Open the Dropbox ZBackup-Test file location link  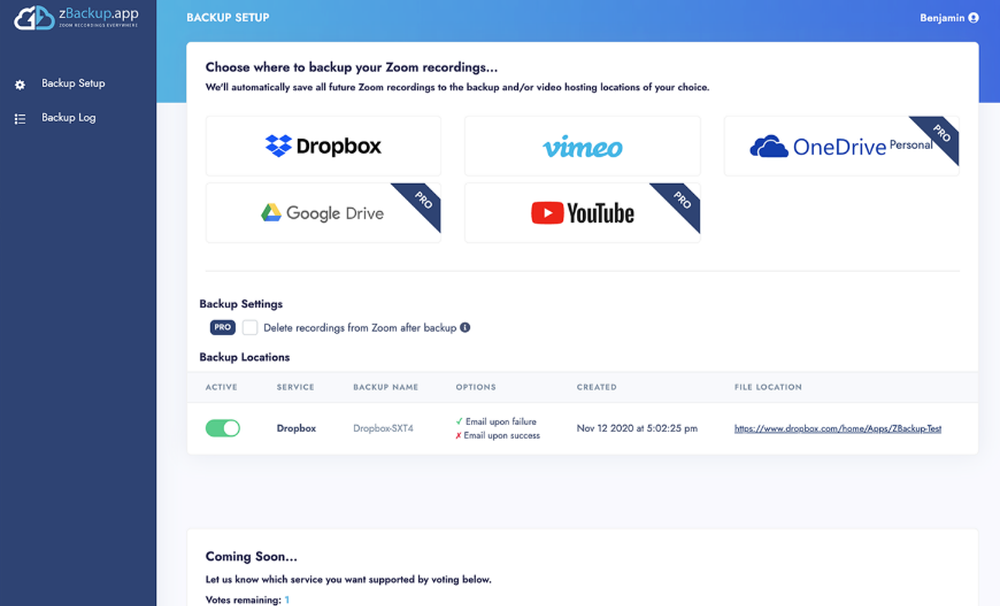pyautogui.click(x=837, y=427)
